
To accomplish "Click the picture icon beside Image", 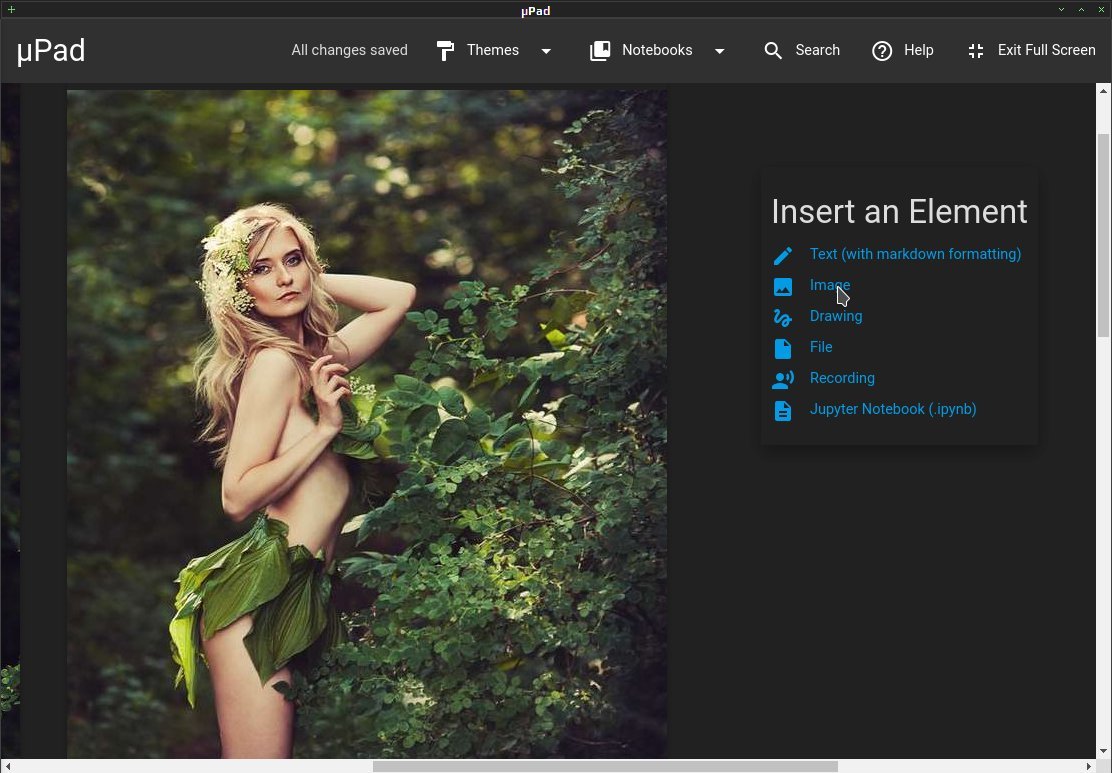I will pyautogui.click(x=783, y=287).
